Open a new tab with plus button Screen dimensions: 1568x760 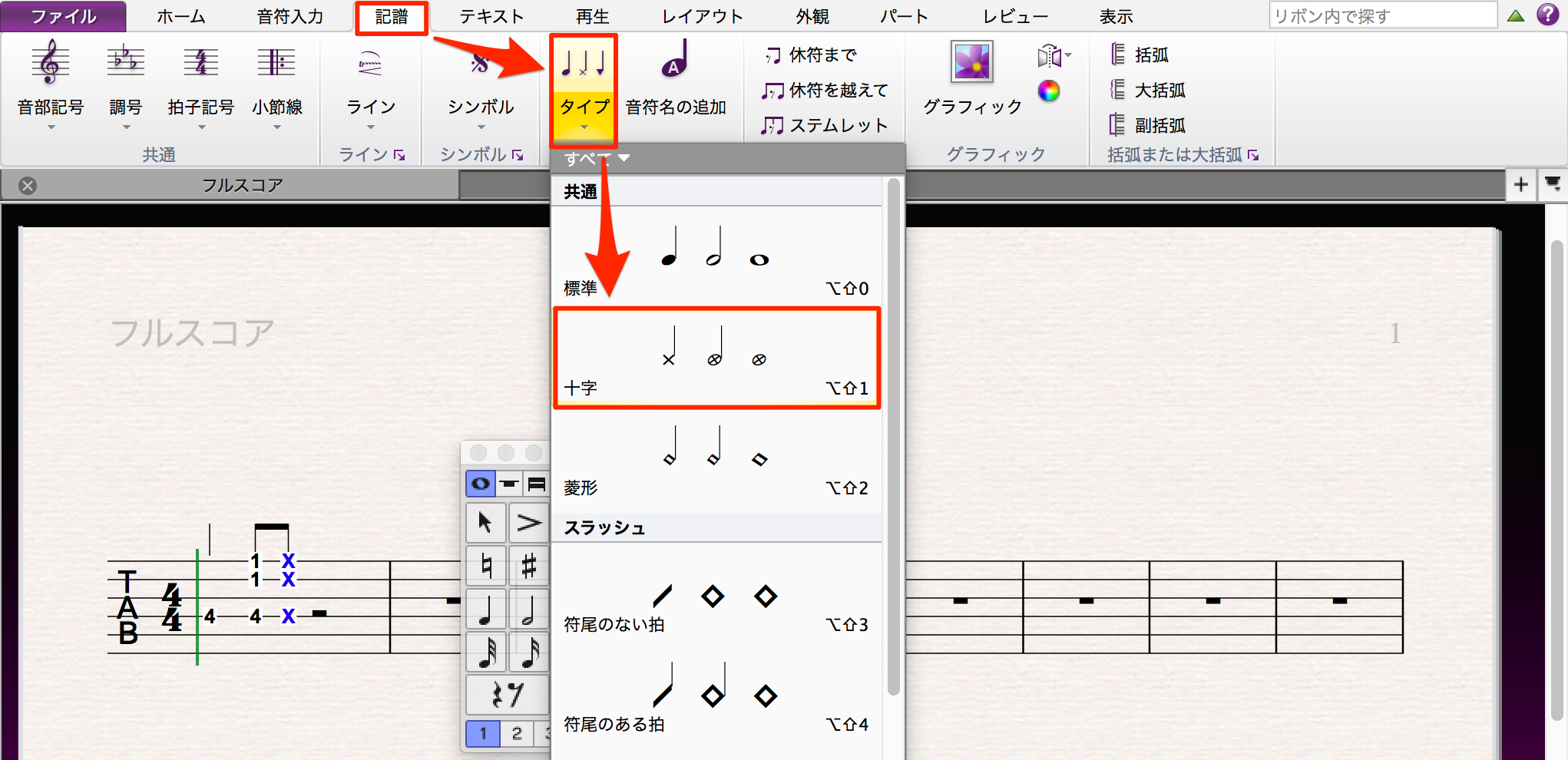click(1520, 185)
